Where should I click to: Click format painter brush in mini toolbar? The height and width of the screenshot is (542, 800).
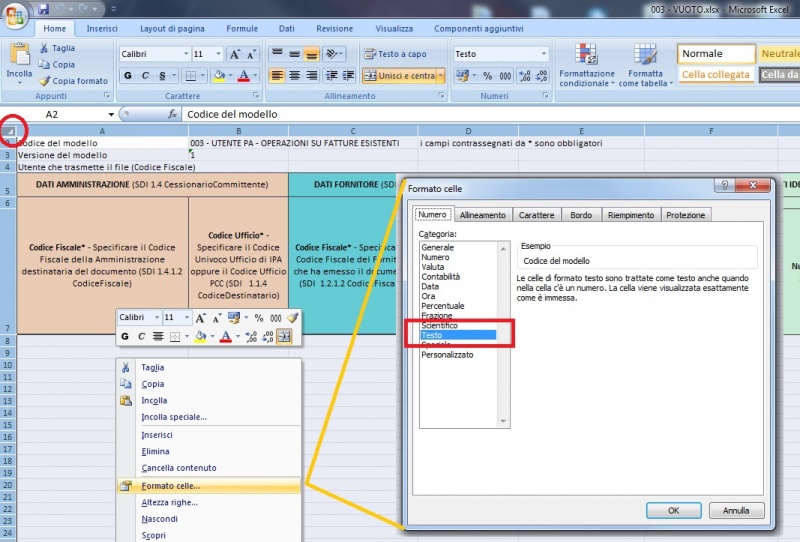[292, 317]
